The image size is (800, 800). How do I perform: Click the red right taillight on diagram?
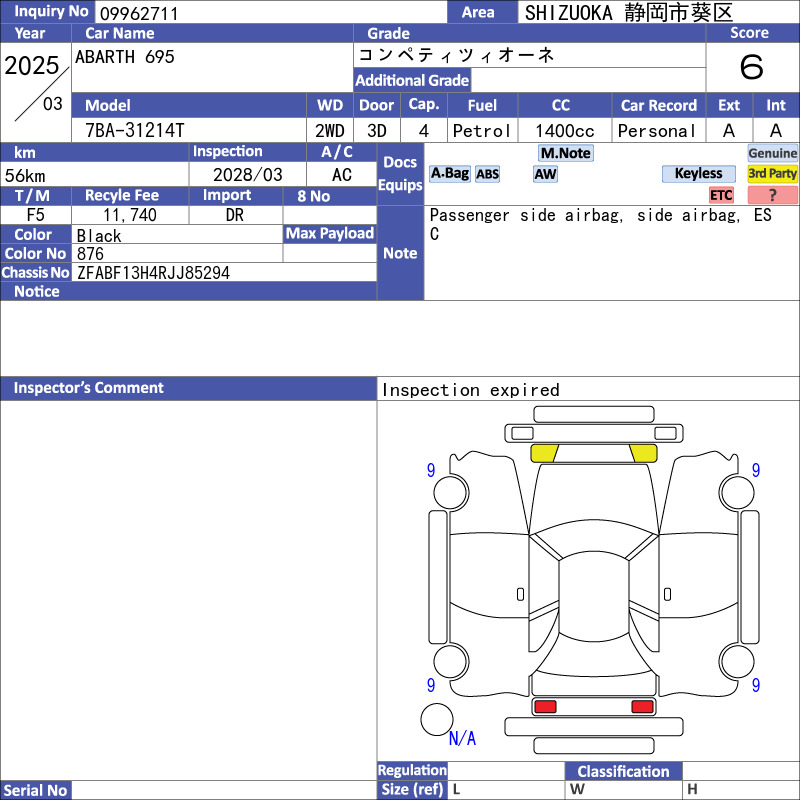[642, 706]
